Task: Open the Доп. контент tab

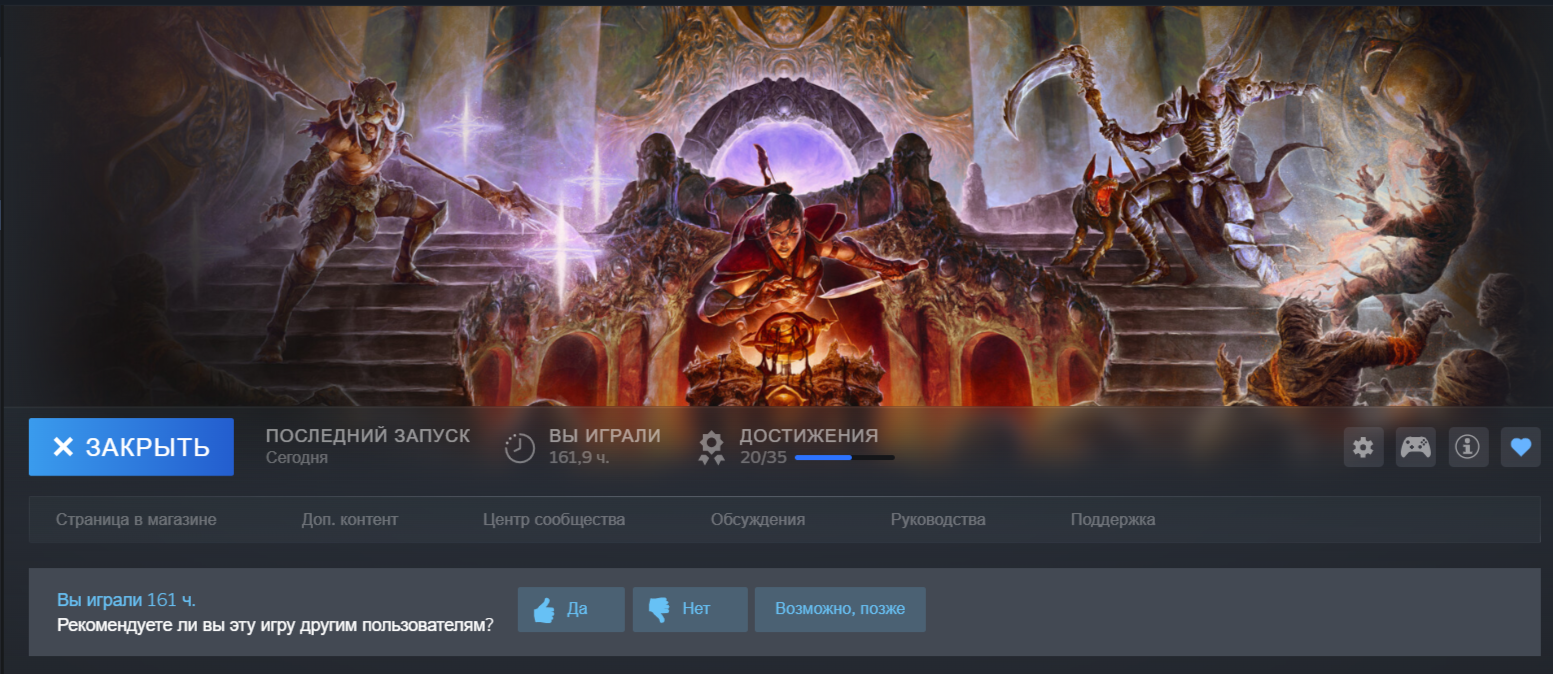Action: click(350, 520)
